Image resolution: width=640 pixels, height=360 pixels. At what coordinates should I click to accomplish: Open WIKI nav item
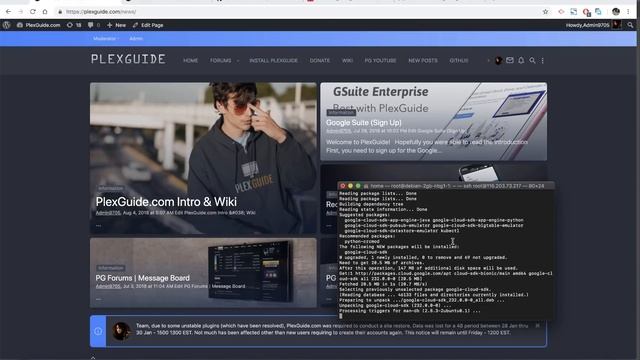pos(347,60)
